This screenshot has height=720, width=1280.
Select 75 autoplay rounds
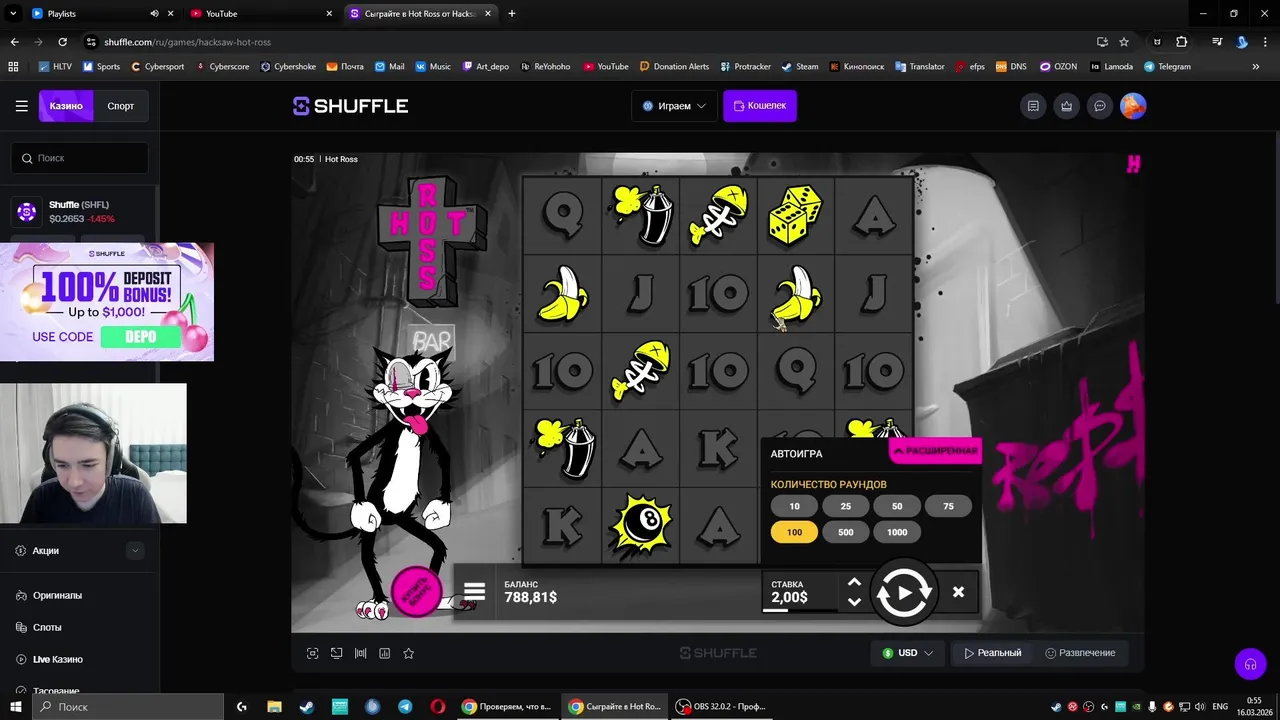point(948,506)
